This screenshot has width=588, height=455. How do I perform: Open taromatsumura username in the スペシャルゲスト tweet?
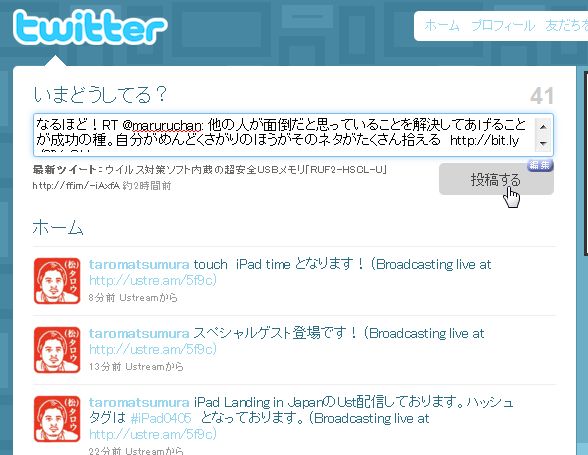(139, 333)
